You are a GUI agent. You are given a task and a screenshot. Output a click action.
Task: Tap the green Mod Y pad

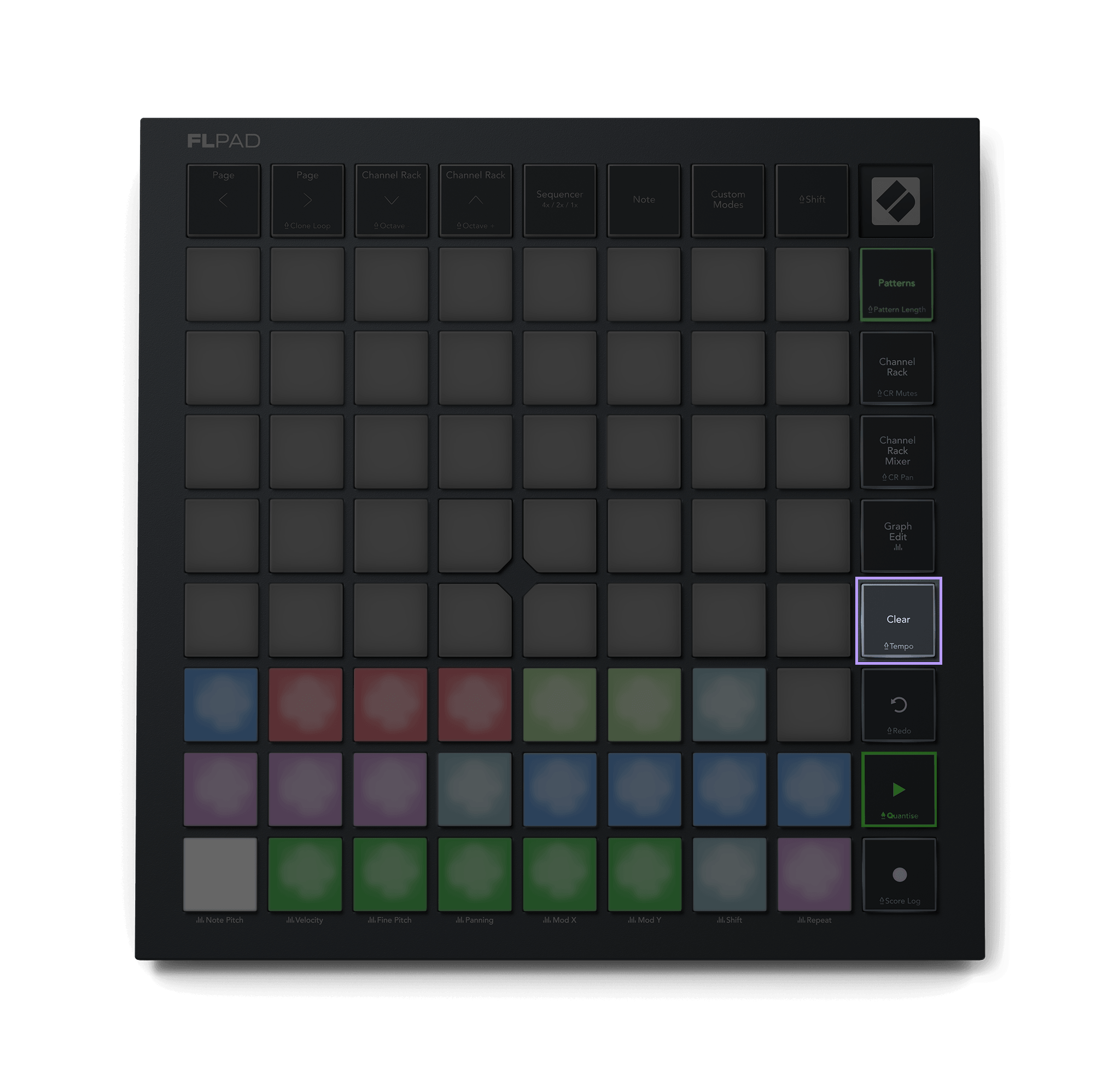click(645, 874)
